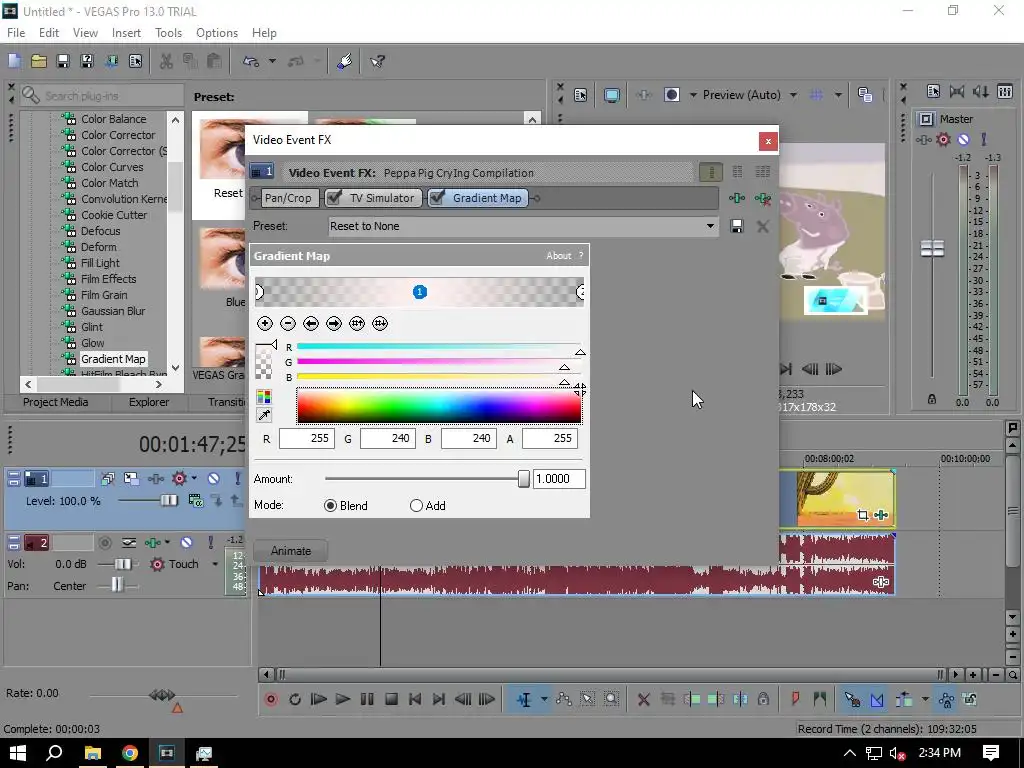Click the Master FX gear icon
This screenshot has height=768, width=1024.
[x=943, y=139]
